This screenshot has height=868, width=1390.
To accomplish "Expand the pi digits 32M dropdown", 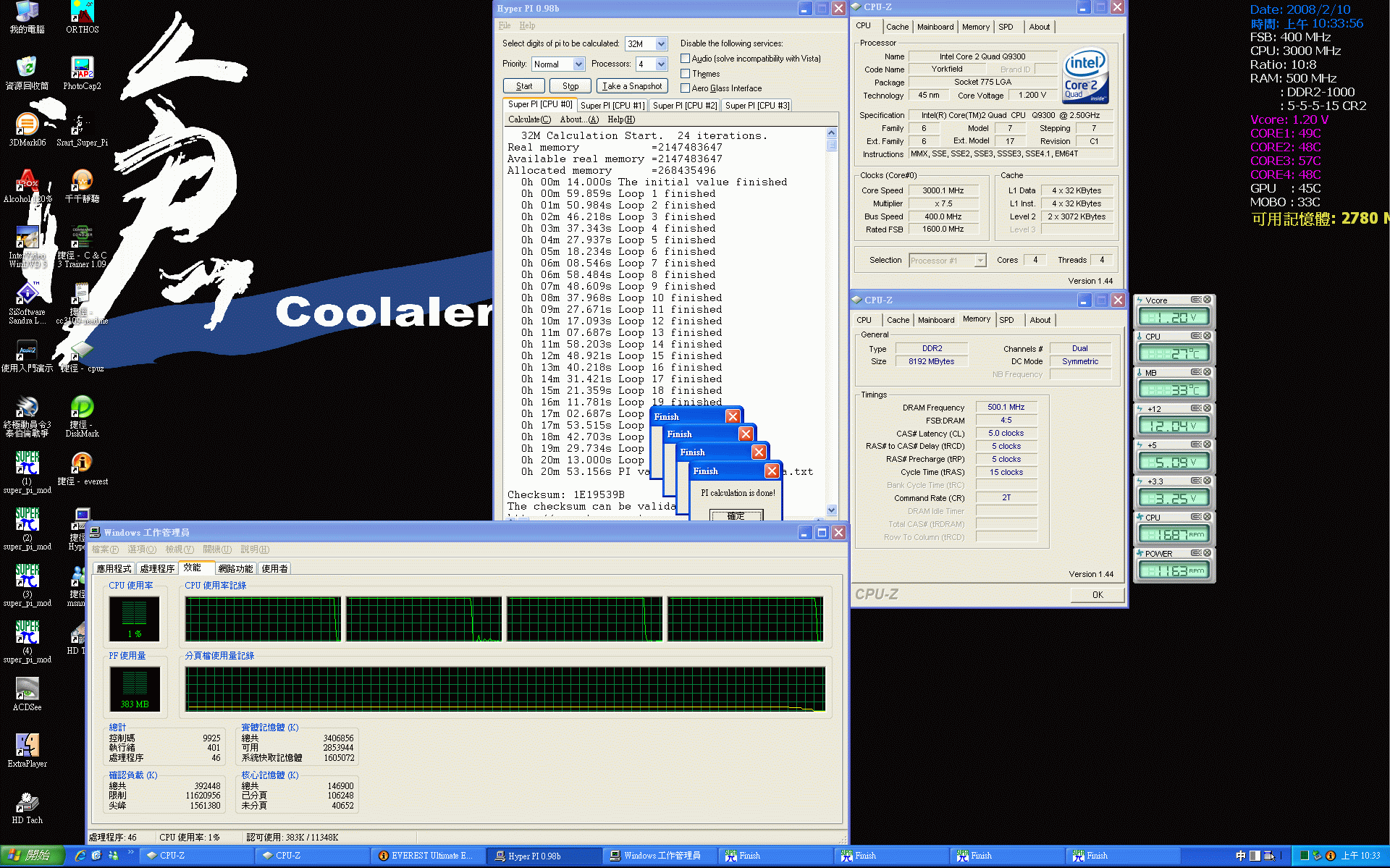I will (661, 43).
